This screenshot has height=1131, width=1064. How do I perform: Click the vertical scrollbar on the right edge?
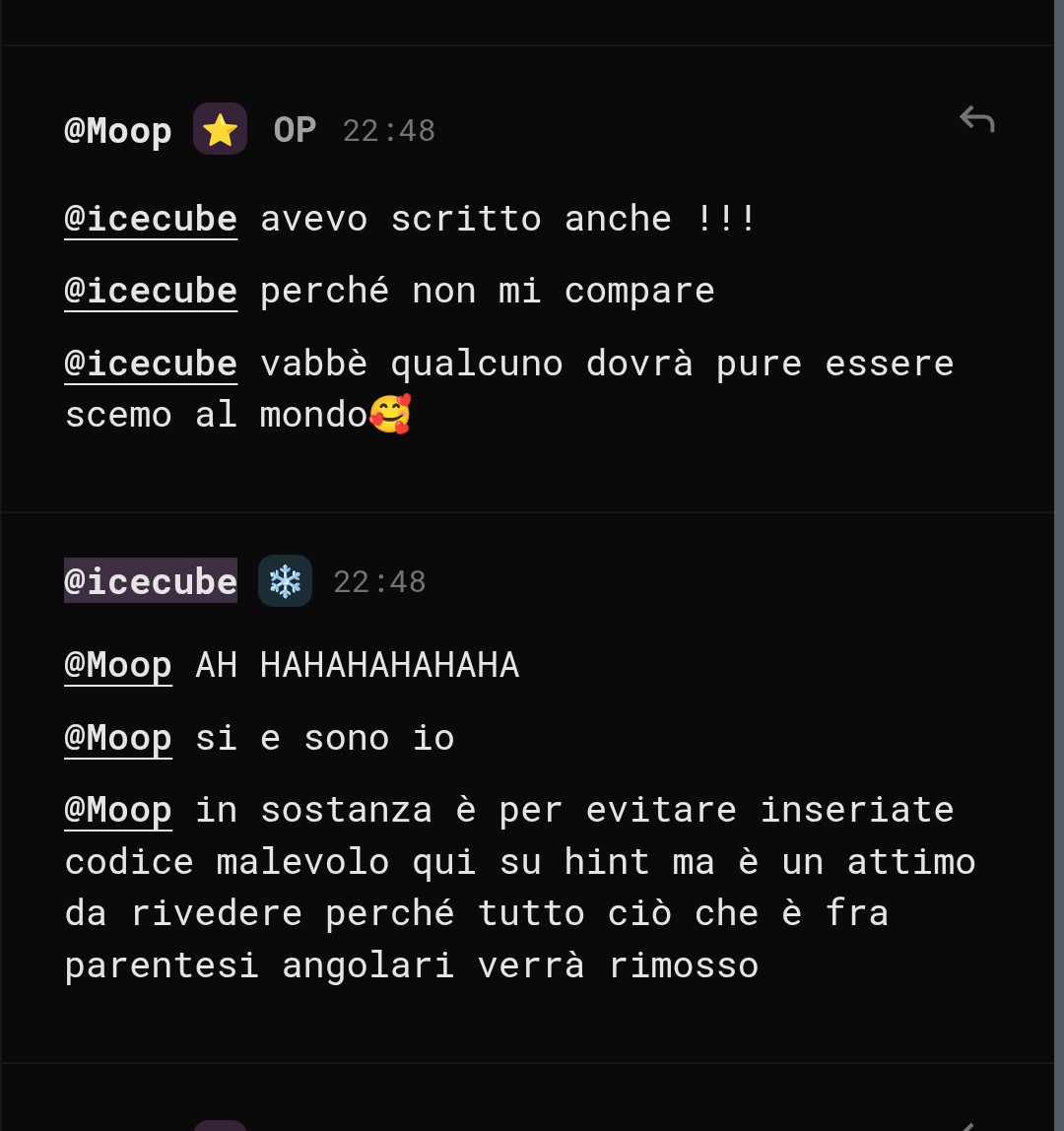(1059, 565)
